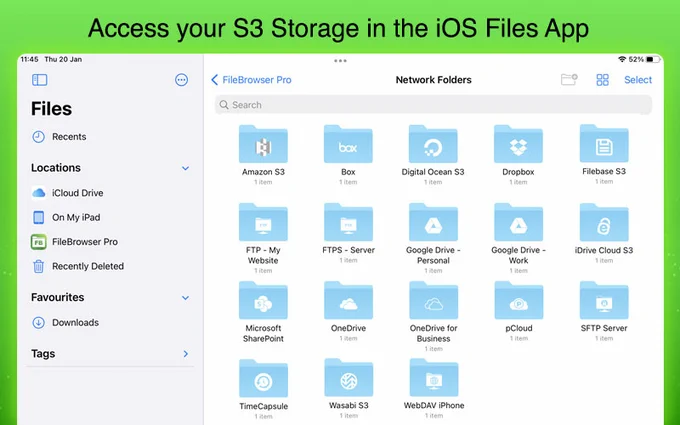The height and width of the screenshot is (425, 680).
Task: Open the Amazon S3 folder
Action: [x=263, y=144]
